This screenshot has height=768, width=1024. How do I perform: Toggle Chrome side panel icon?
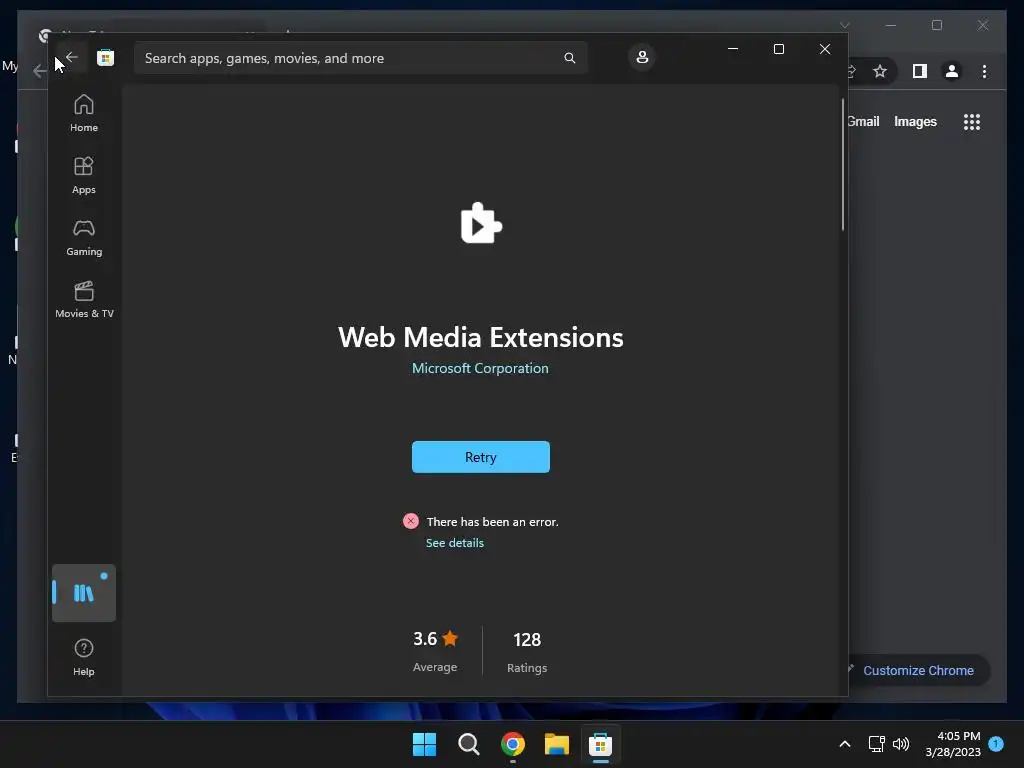[x=920, y=71]
